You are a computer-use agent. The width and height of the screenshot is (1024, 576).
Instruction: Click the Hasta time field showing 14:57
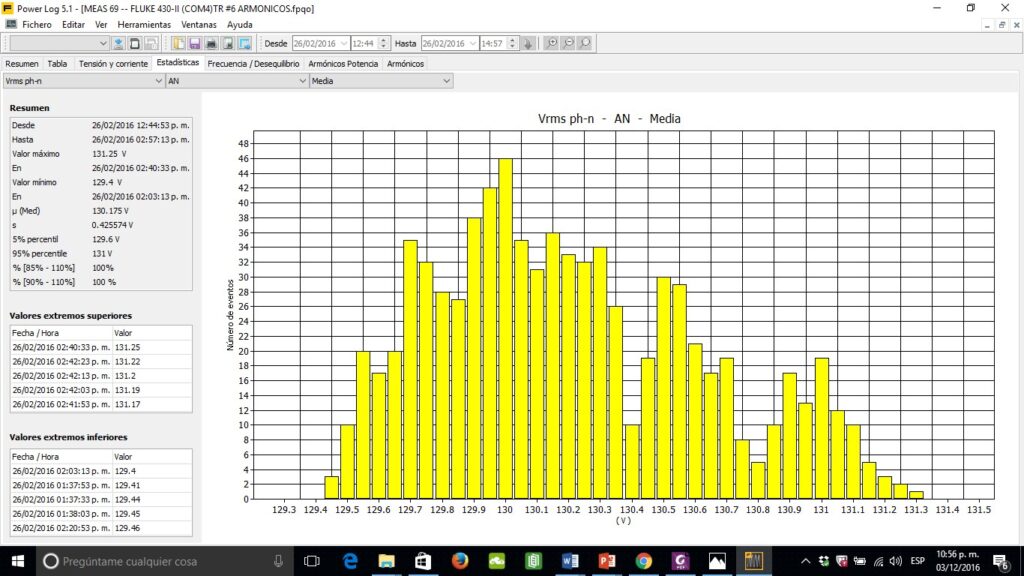[x=492, y=43]
